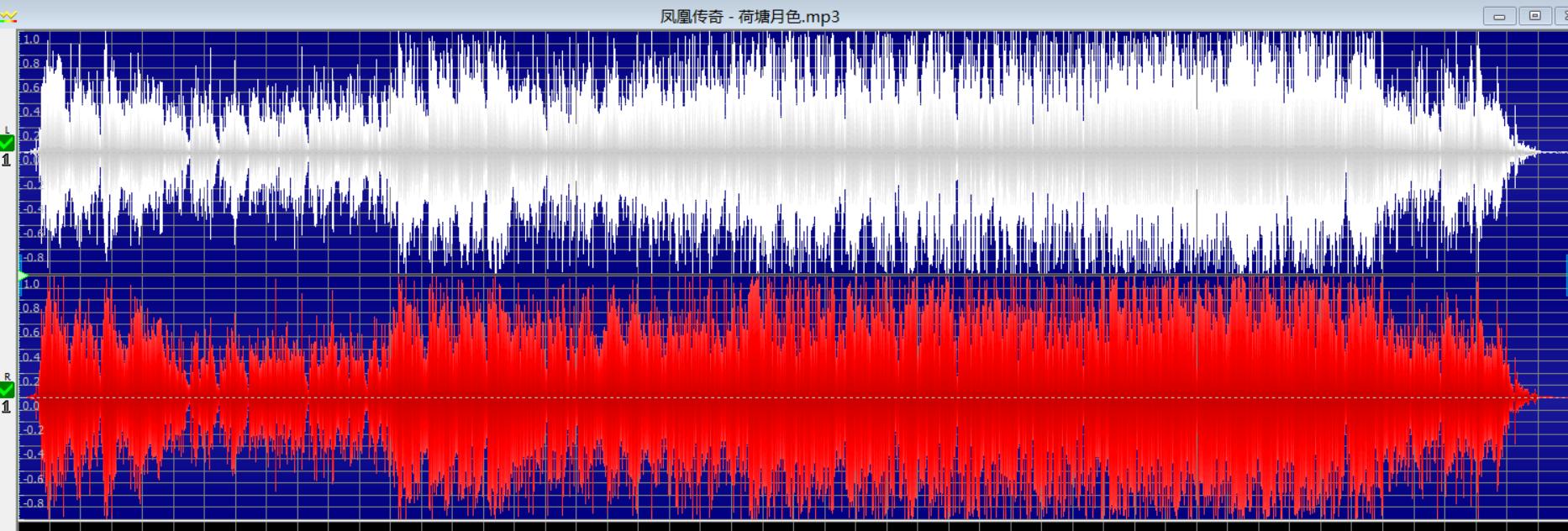Click the waveform document icon in the title bar

(8, 16)
